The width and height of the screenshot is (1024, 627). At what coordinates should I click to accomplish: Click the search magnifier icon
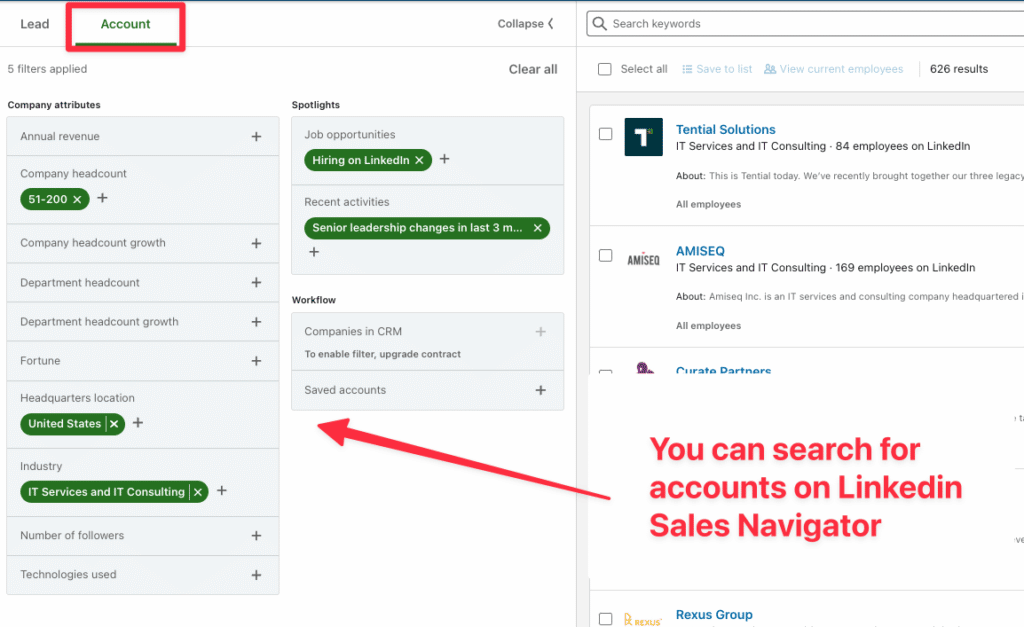[x=599, y=24]
